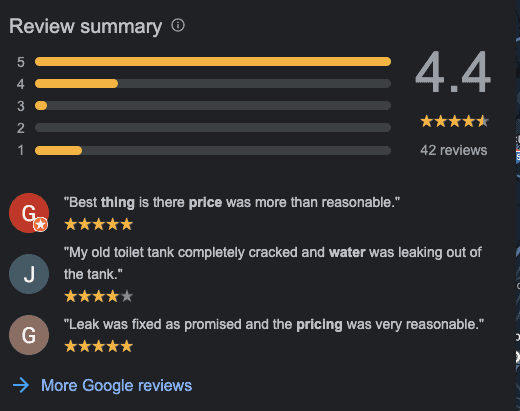Select the 4-star rating bar
The image size is (520, 411).
coord(213,83)
